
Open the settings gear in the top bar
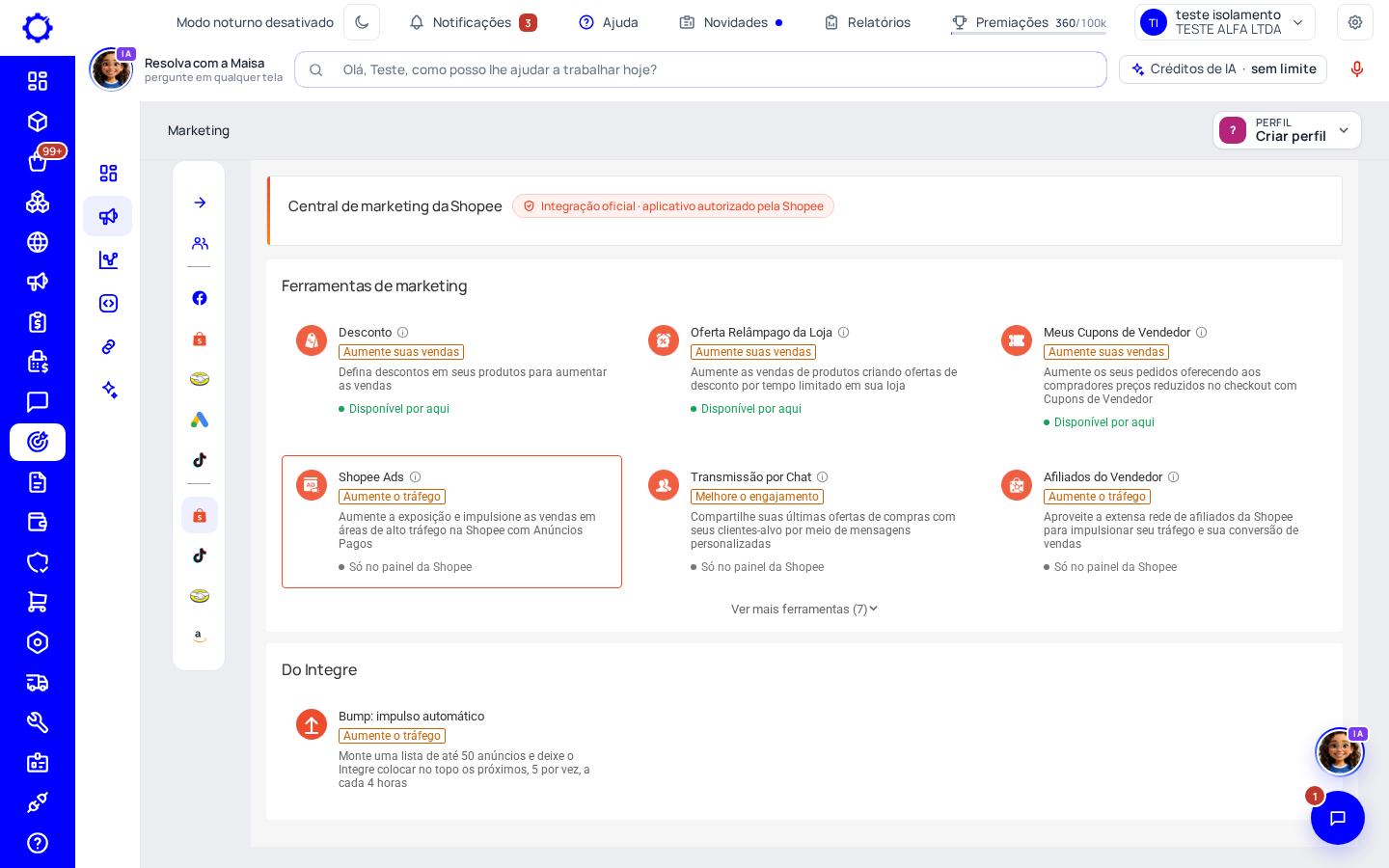pyautogui.click(x=1355, y=22)
